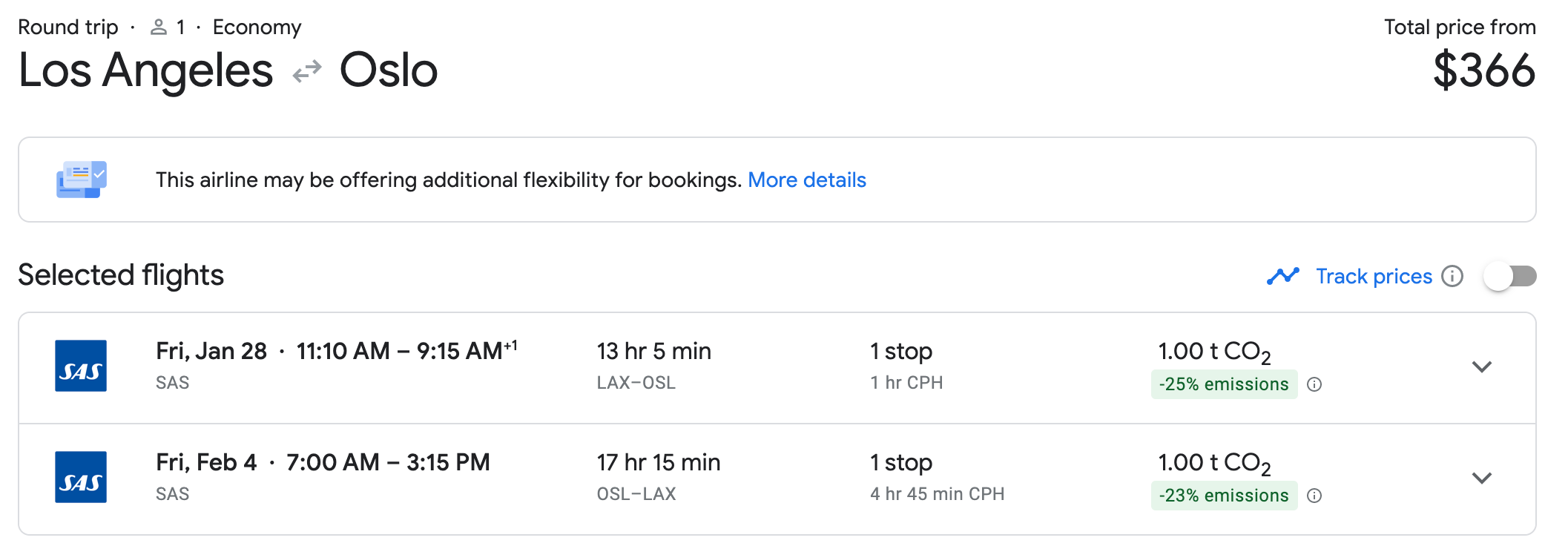Expand the Feb 4 OSL–LAX flight details
The image size is (1568, 549).
[x=1481, y=478]
